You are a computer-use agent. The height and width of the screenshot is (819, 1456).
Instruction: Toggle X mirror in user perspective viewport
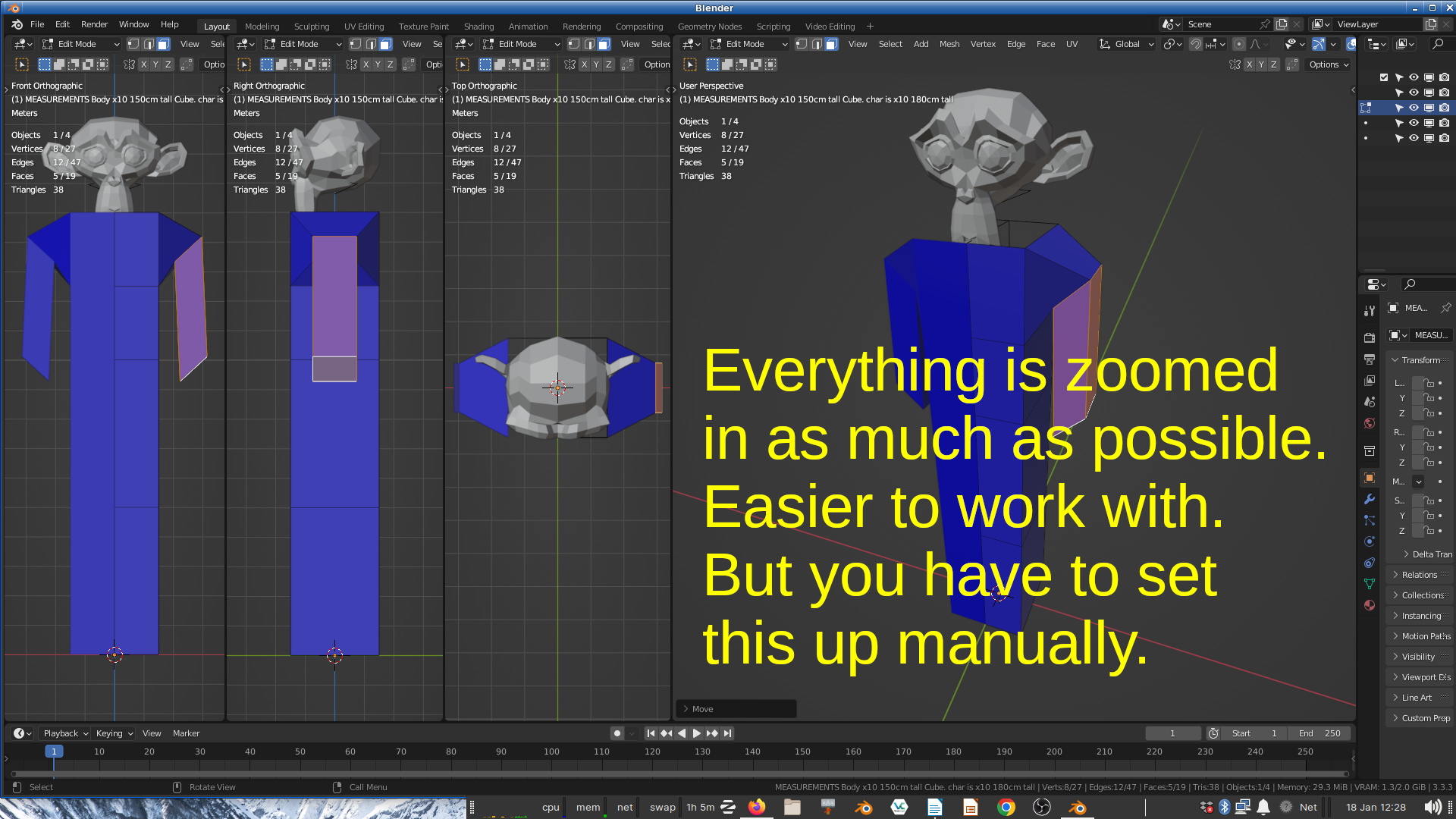pyautogui.click(x=1249, y=64)
